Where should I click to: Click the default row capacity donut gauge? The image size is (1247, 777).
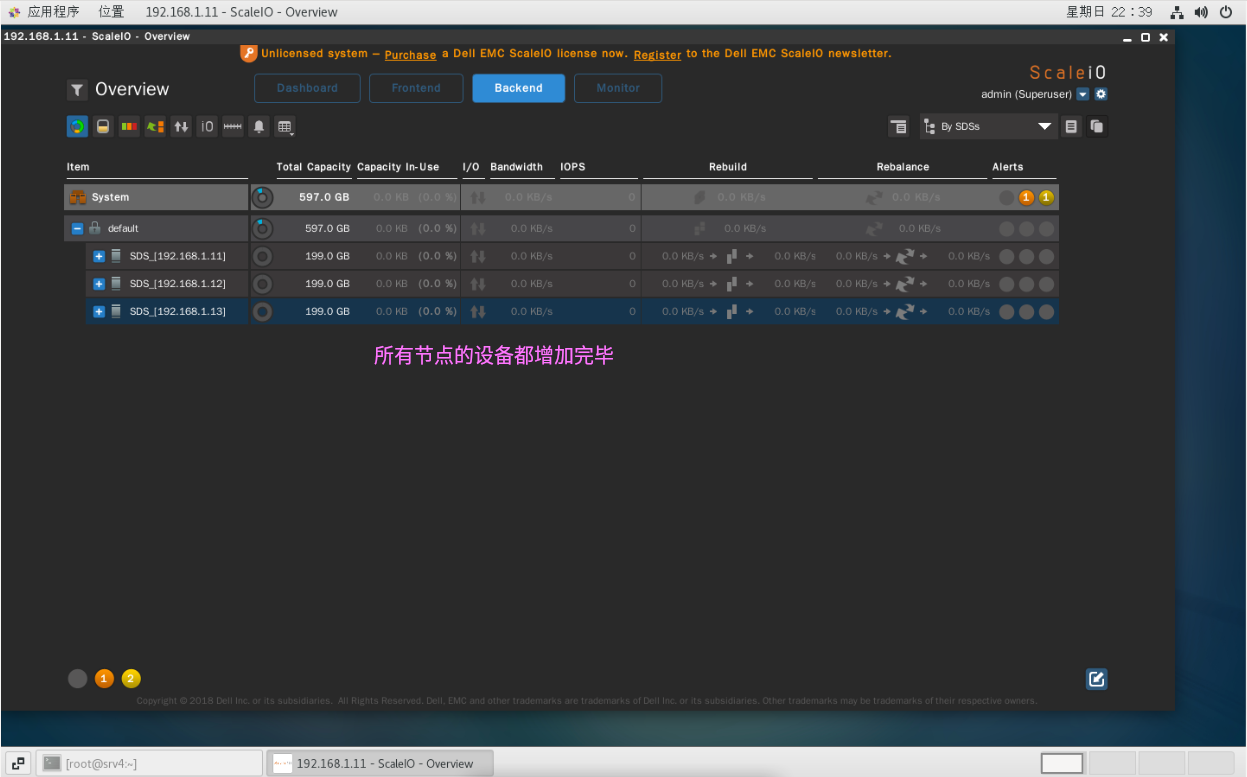(x=262, y=228)
